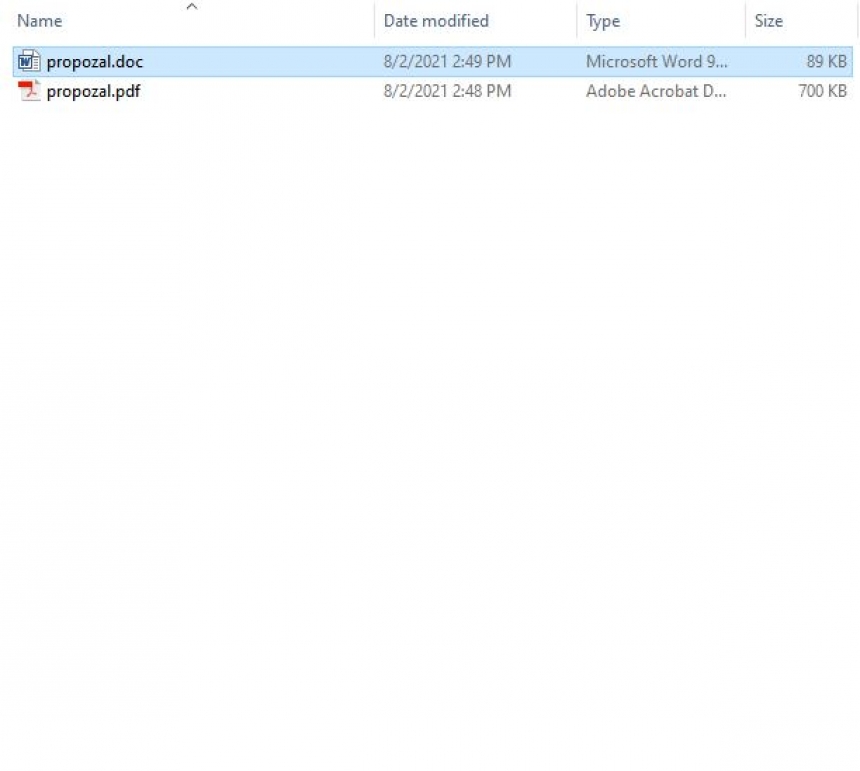The width and height of the screenshot is (860, 771).
Task: Click the Adobe PDF icon beside propozal.pdf
Action: click(x=29, y=90)
